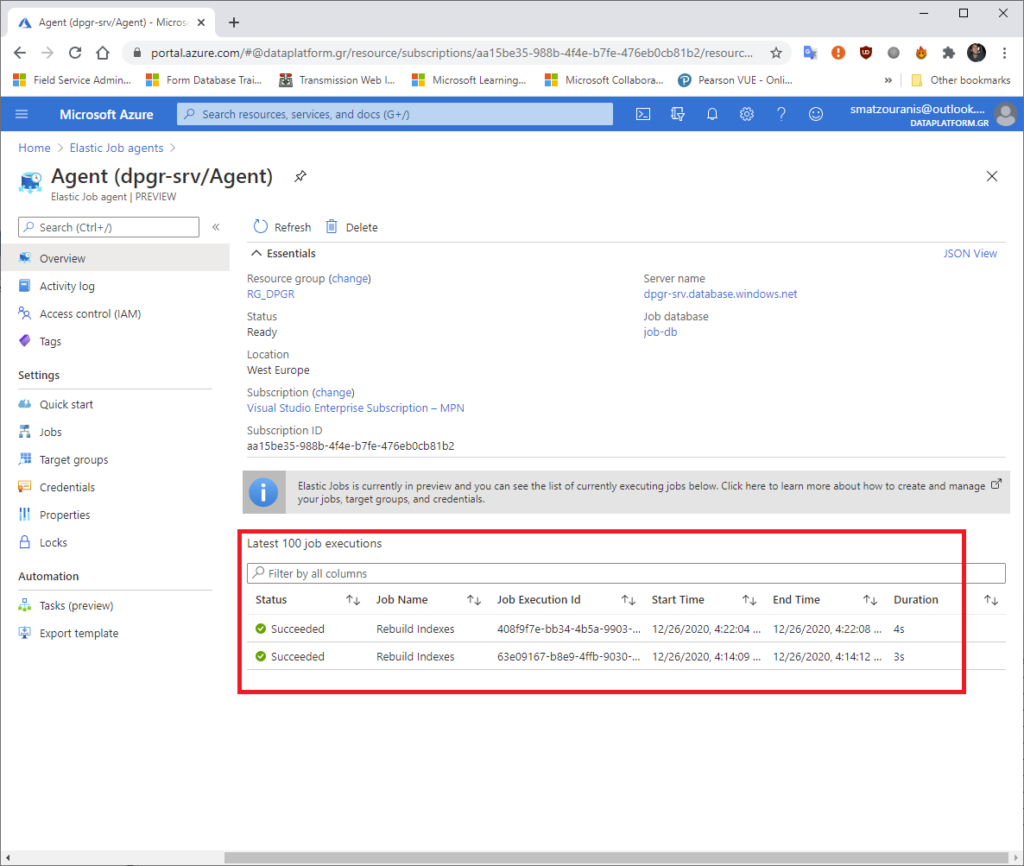Select execution row 63e09167-b8e9-4ffb-9030
The height and width of the screenshot is (866, 1024).
click(x=626, y=656)
